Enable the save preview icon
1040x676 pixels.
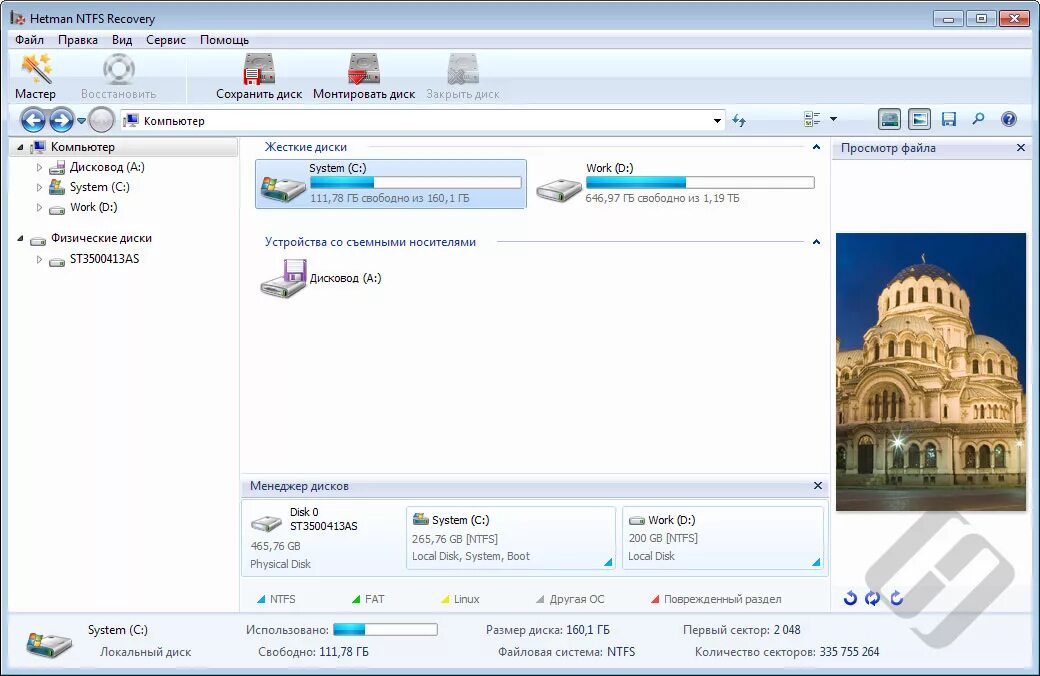click(x=949, y=119)
